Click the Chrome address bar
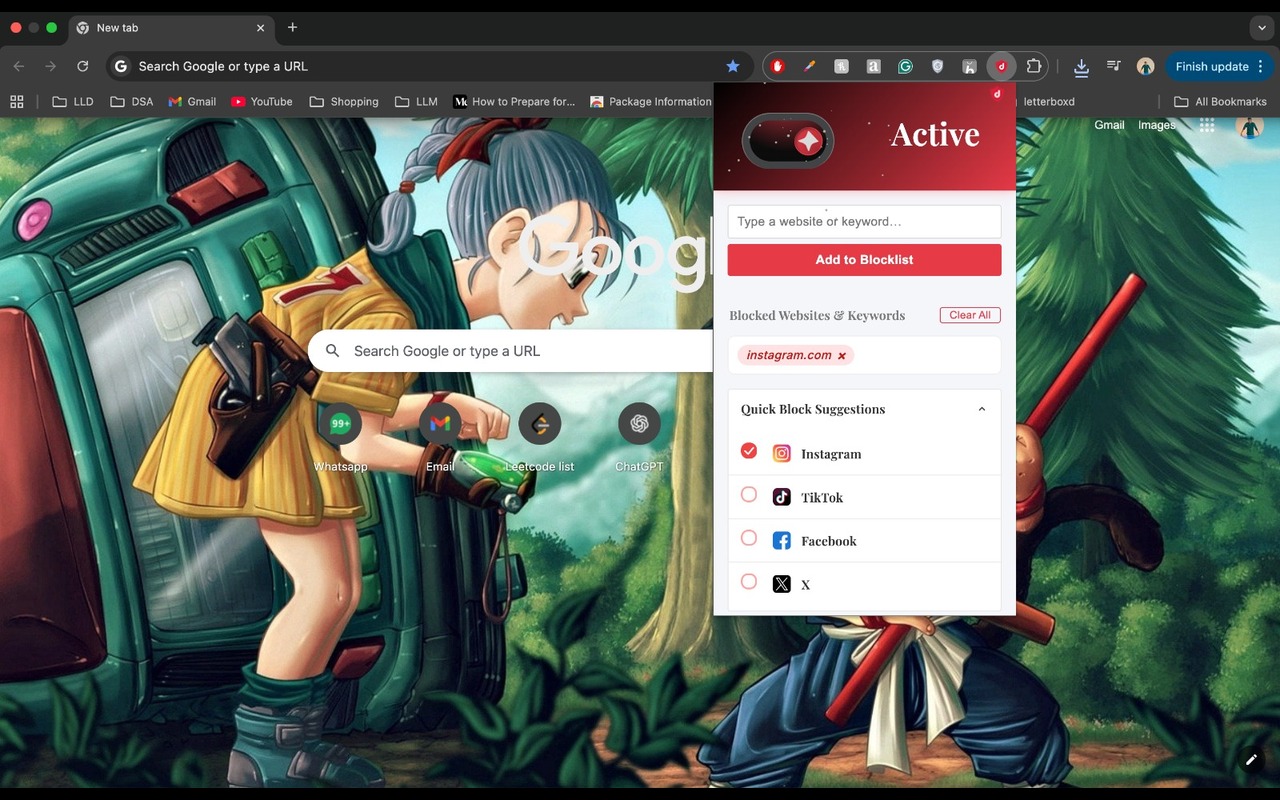Screen dimensions: 1280x800 click(428, 66)
